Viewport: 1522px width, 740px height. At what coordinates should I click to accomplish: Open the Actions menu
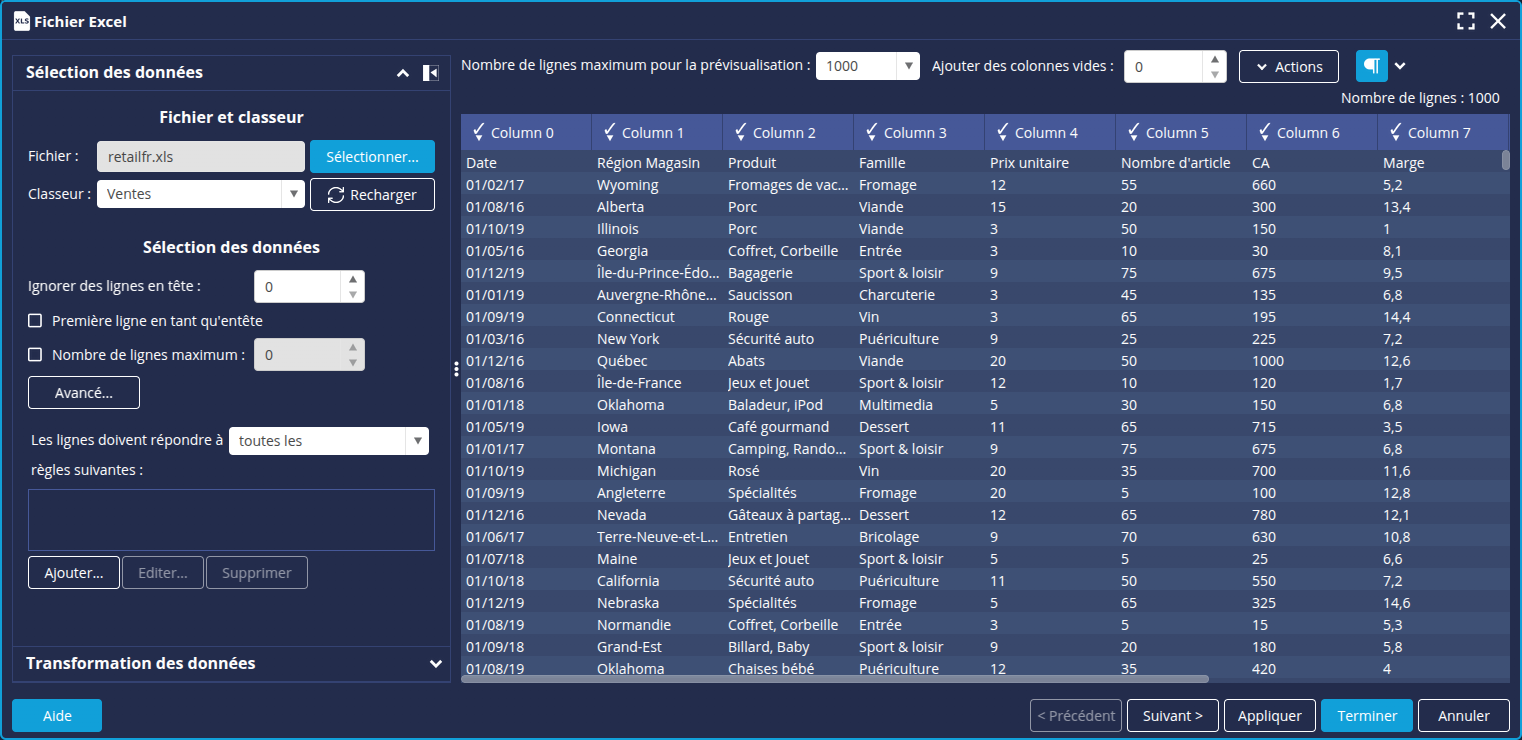[1288, 67]
